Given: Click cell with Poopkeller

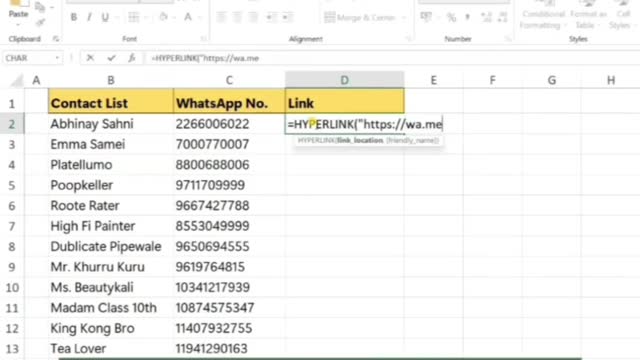Looking at the screenshot, I should click(111, 185).
